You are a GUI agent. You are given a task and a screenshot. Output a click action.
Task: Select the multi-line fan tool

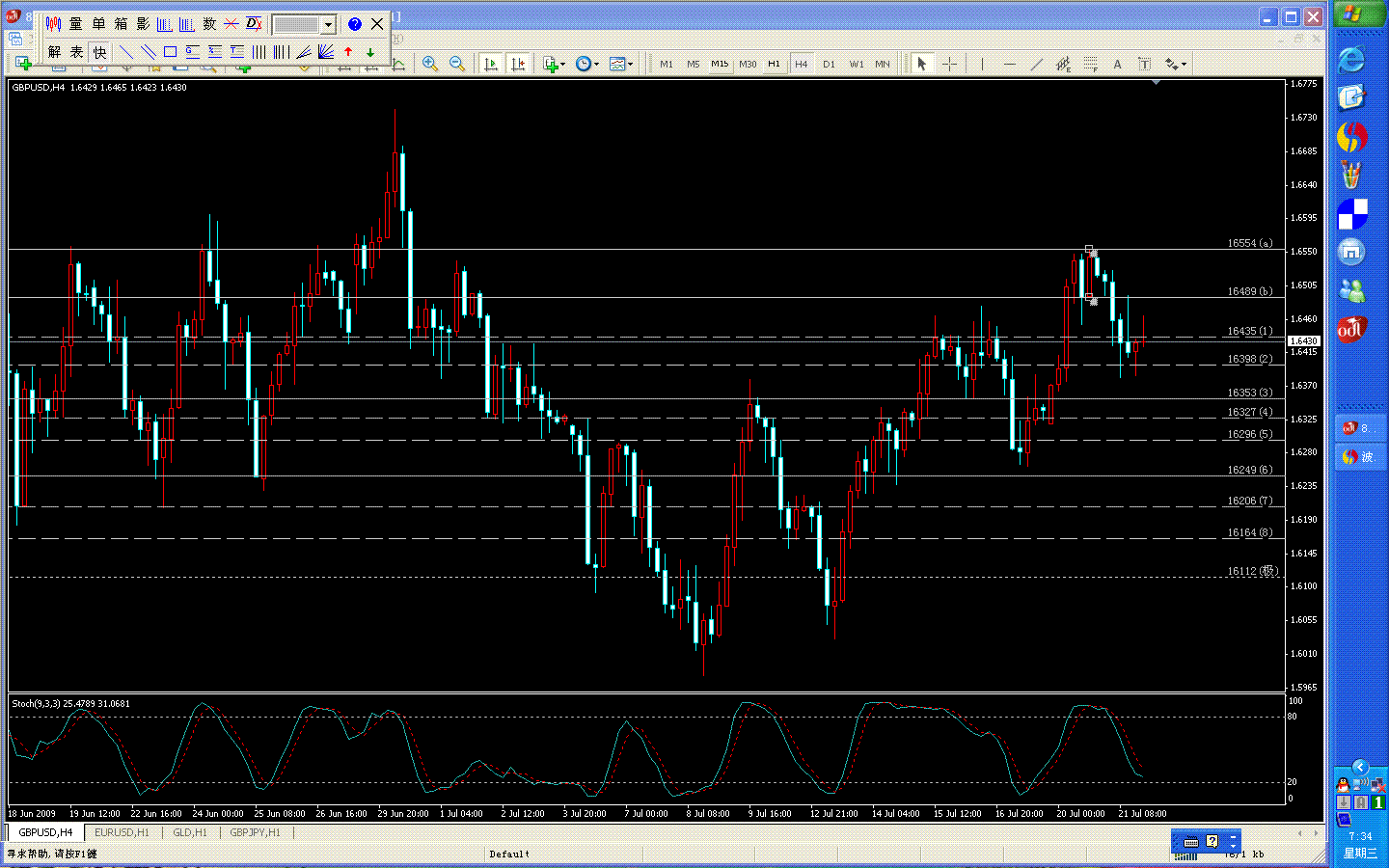326,52
